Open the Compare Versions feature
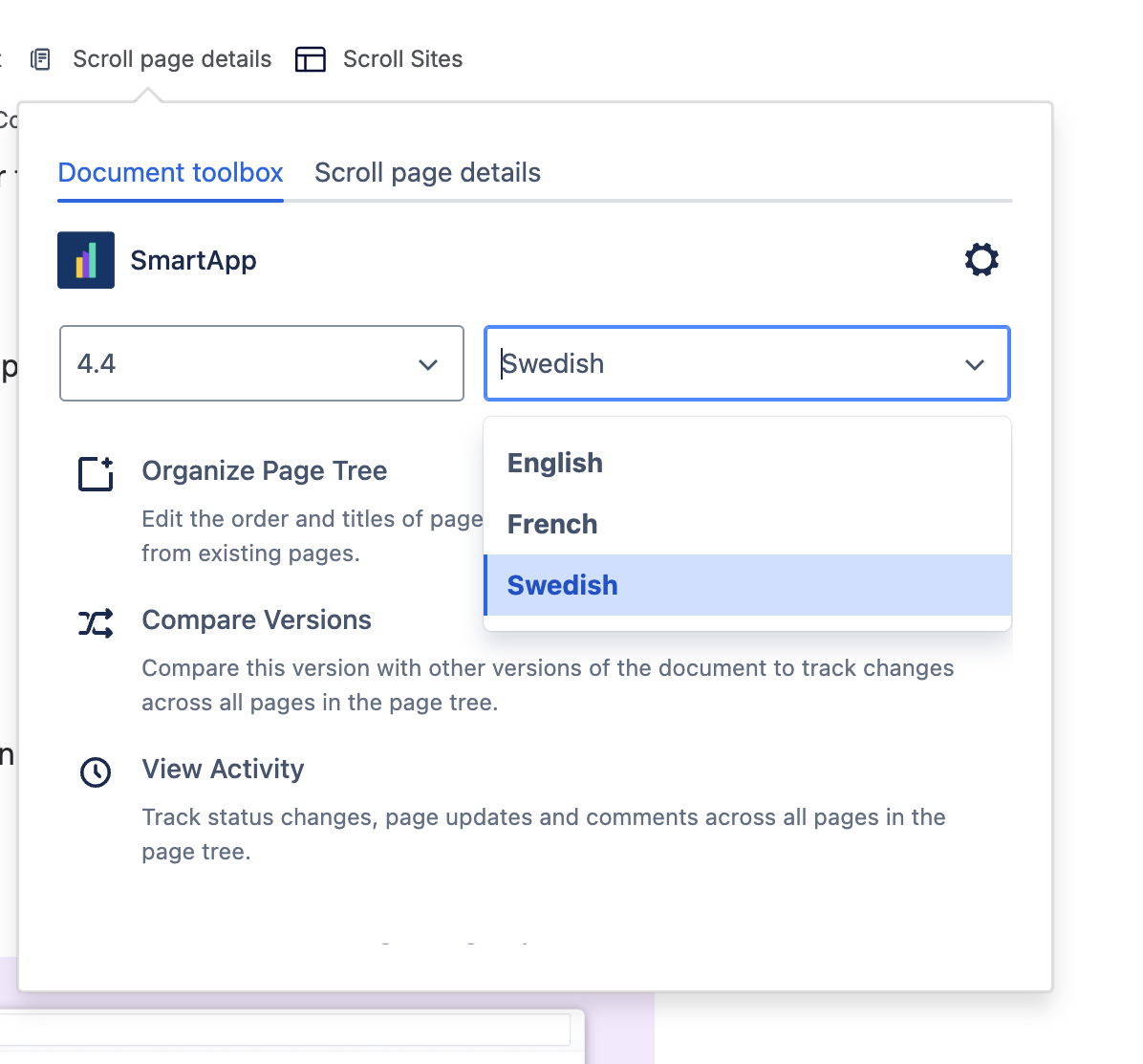 click(x=256, y=619)
